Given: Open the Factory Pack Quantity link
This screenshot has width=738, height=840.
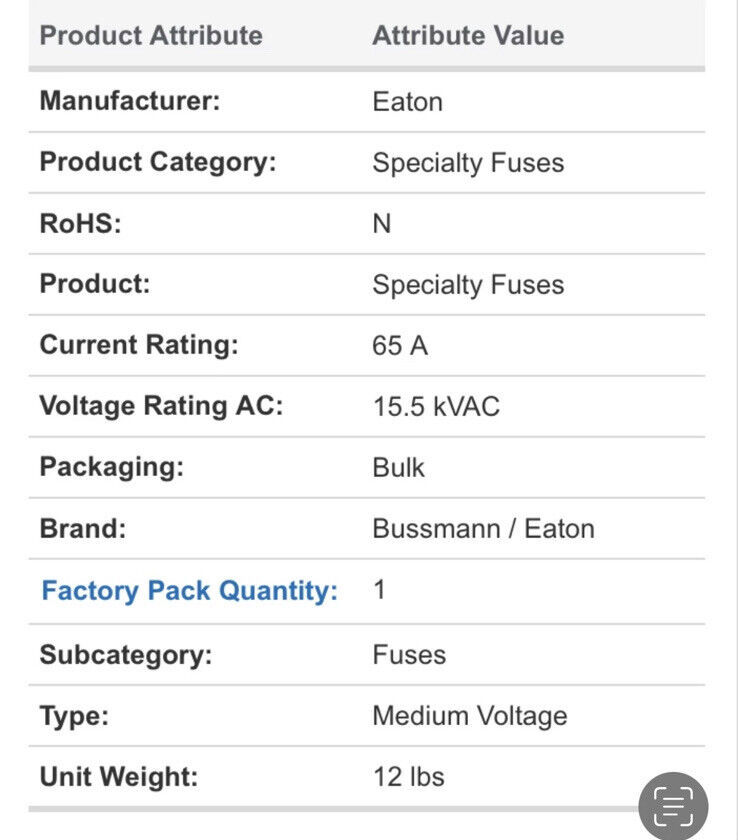Looking at the screenshot, I should [x=190, y=591].
